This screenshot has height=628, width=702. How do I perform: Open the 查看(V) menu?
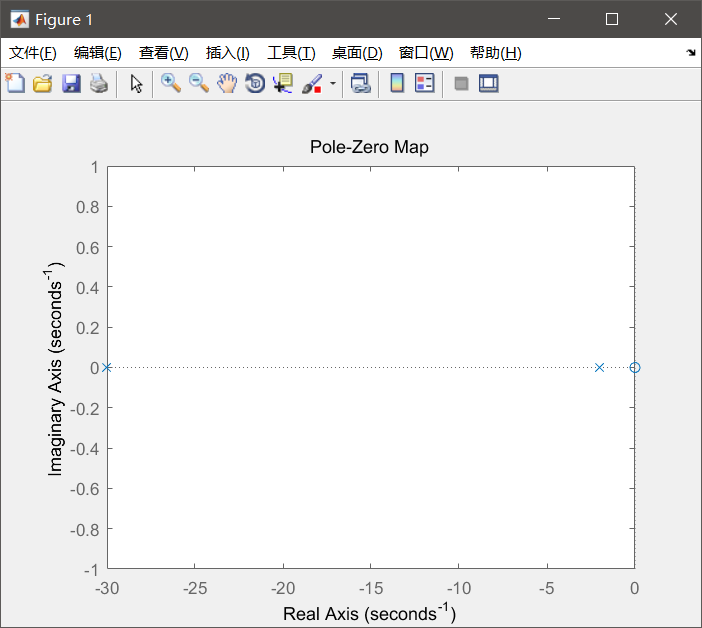(163, 53)
